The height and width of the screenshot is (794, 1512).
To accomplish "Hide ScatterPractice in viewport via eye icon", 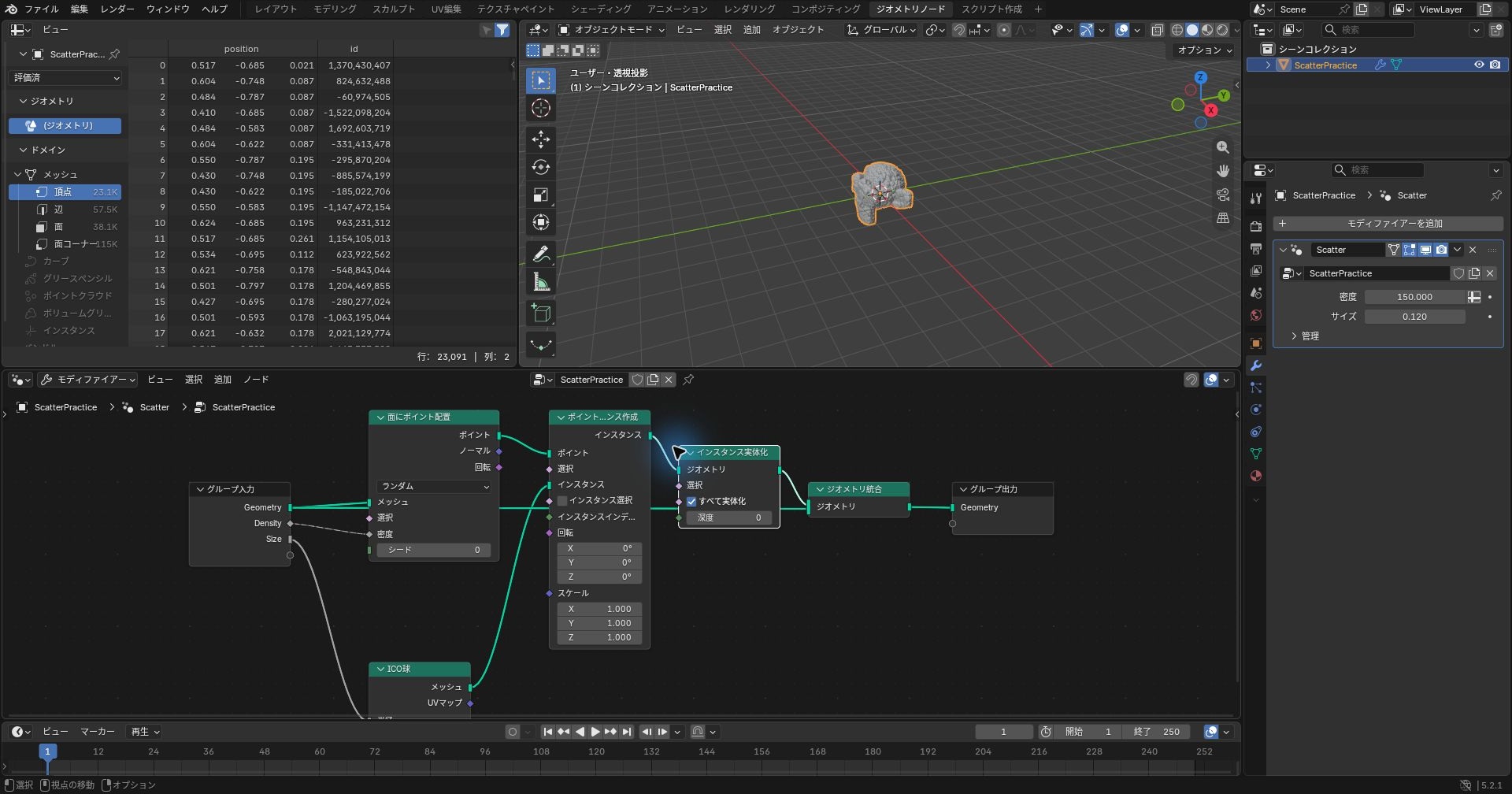I will pos(1479,65).
